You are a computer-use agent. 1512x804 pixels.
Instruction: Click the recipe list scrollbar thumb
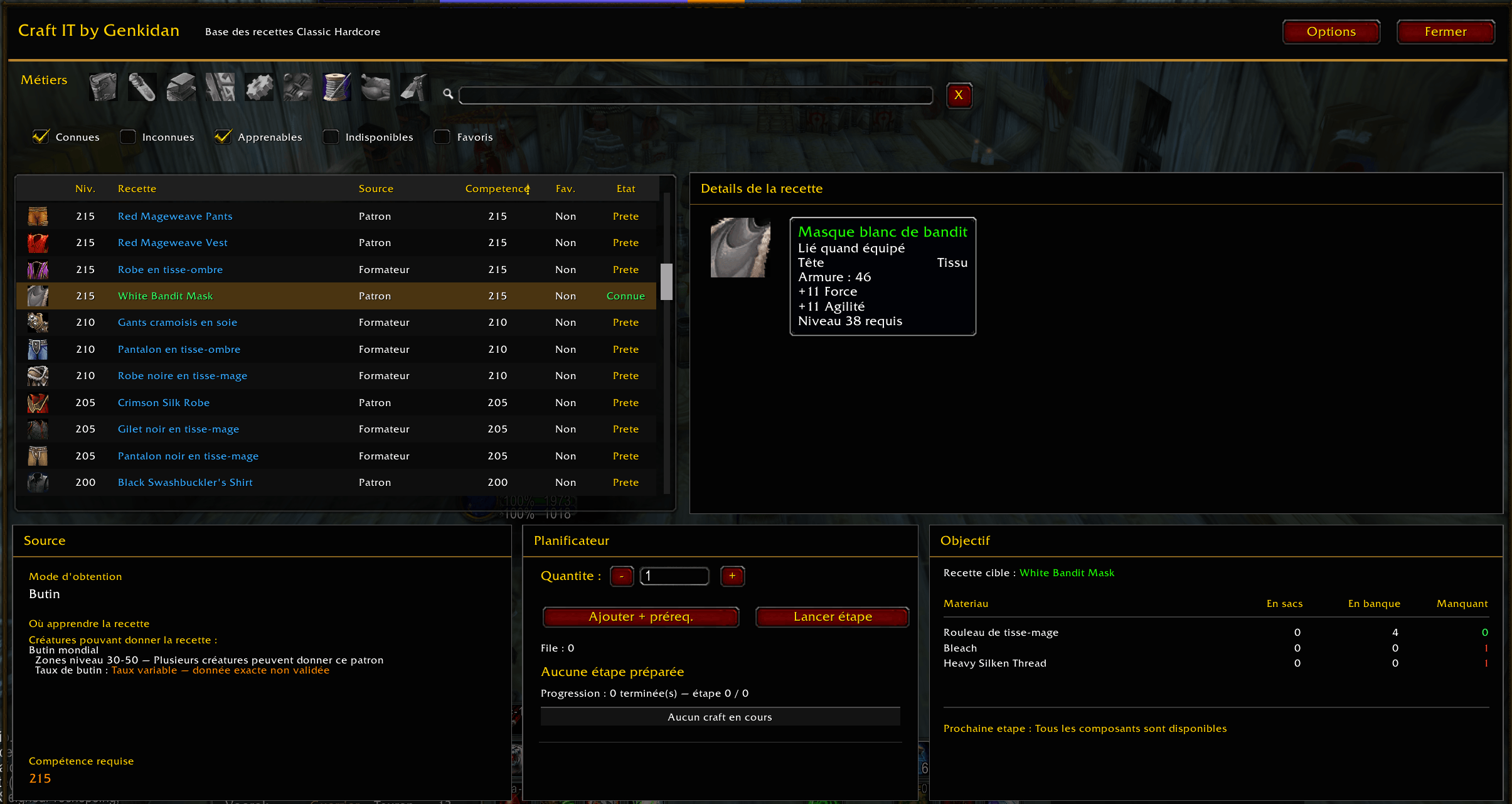pyautogui.click(x=666, y=282)
